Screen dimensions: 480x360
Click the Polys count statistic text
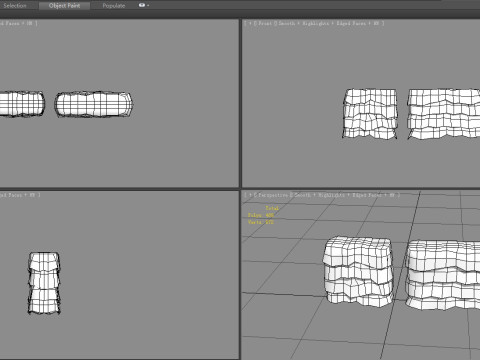(261, 215)
